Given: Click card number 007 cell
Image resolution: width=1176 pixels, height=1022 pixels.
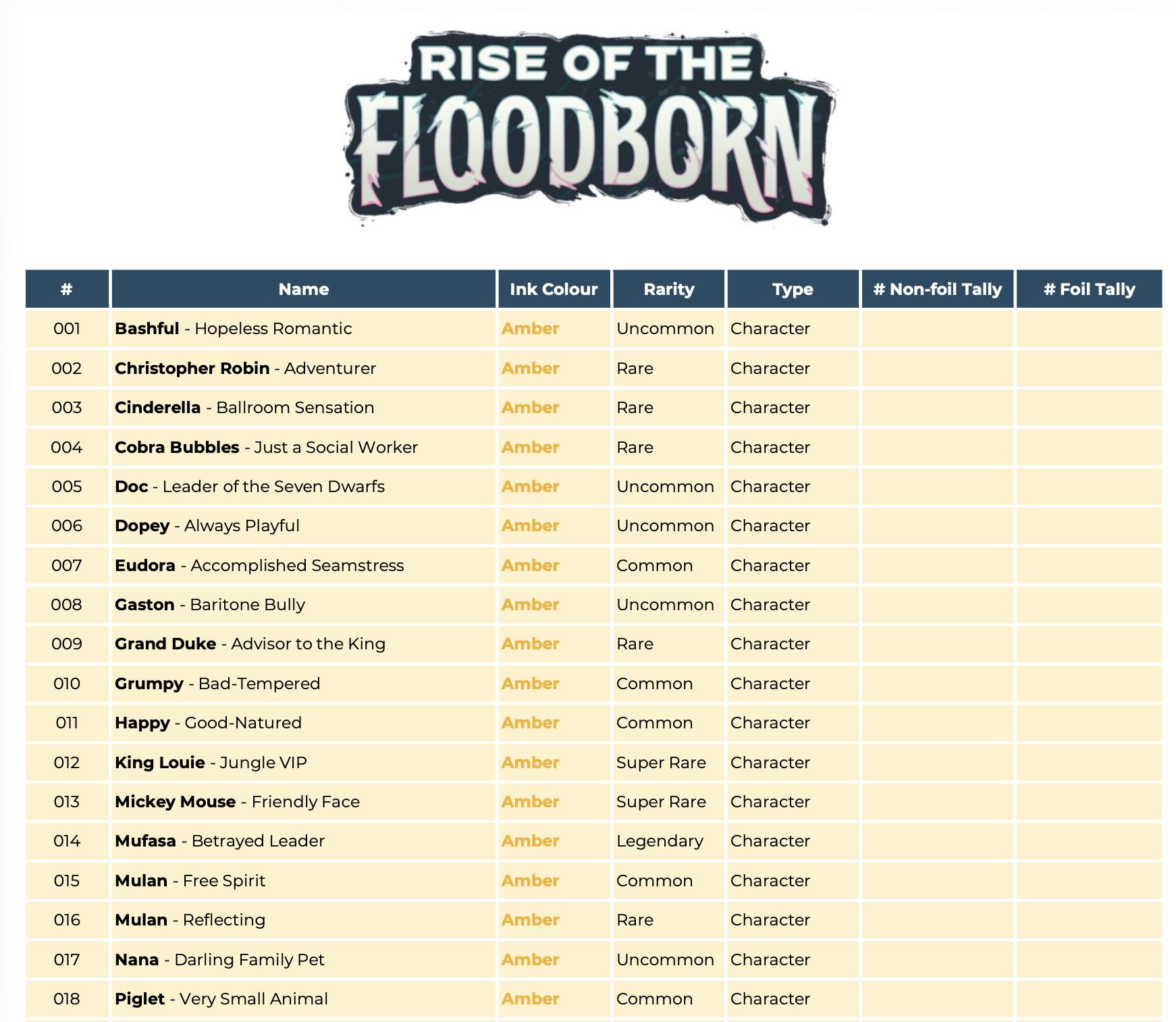Looking at the screenshot, I should coord(67,566).
